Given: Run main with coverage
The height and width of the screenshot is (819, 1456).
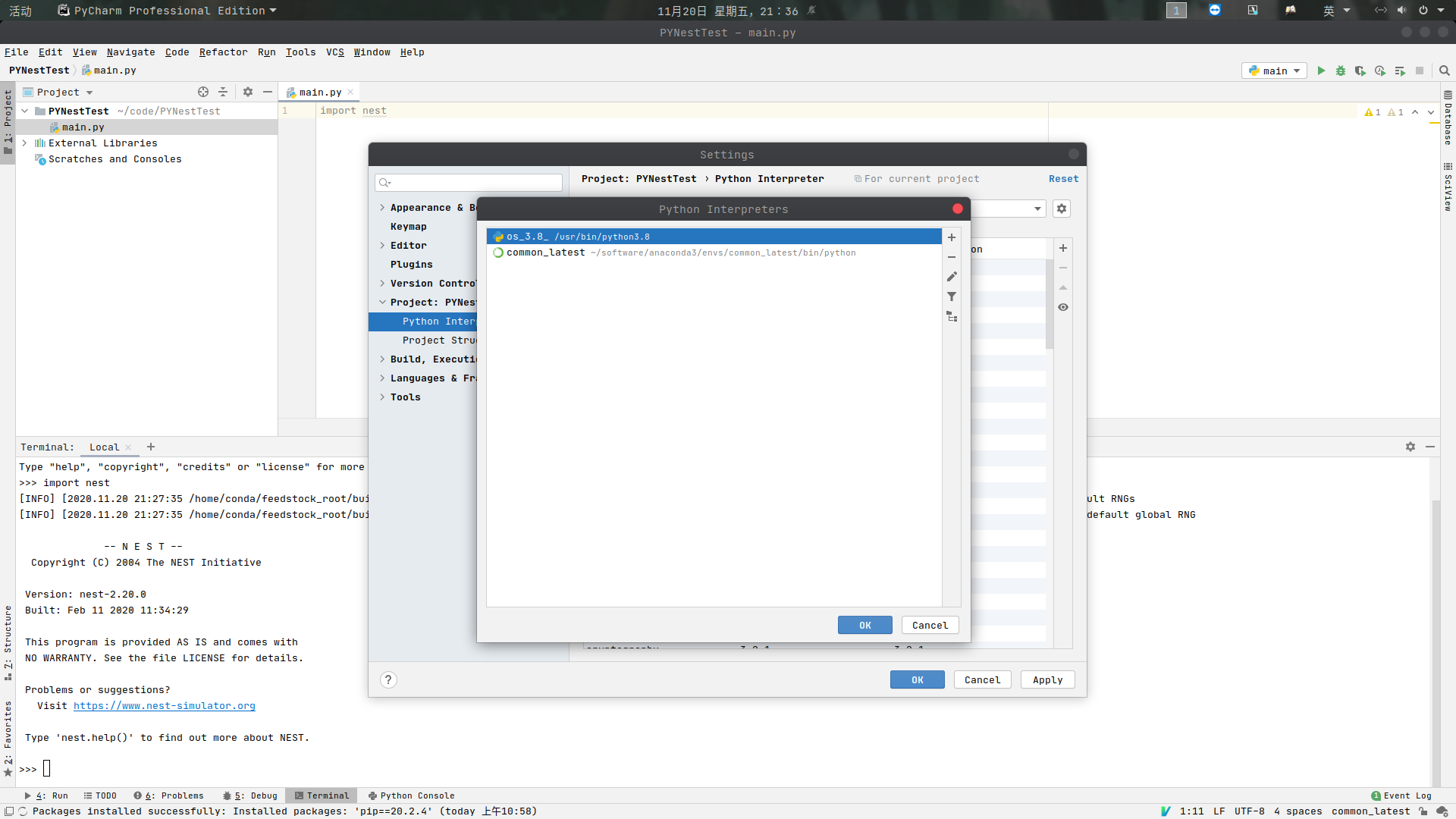Looking at the screenshot, I should (x=1360, y=70).
